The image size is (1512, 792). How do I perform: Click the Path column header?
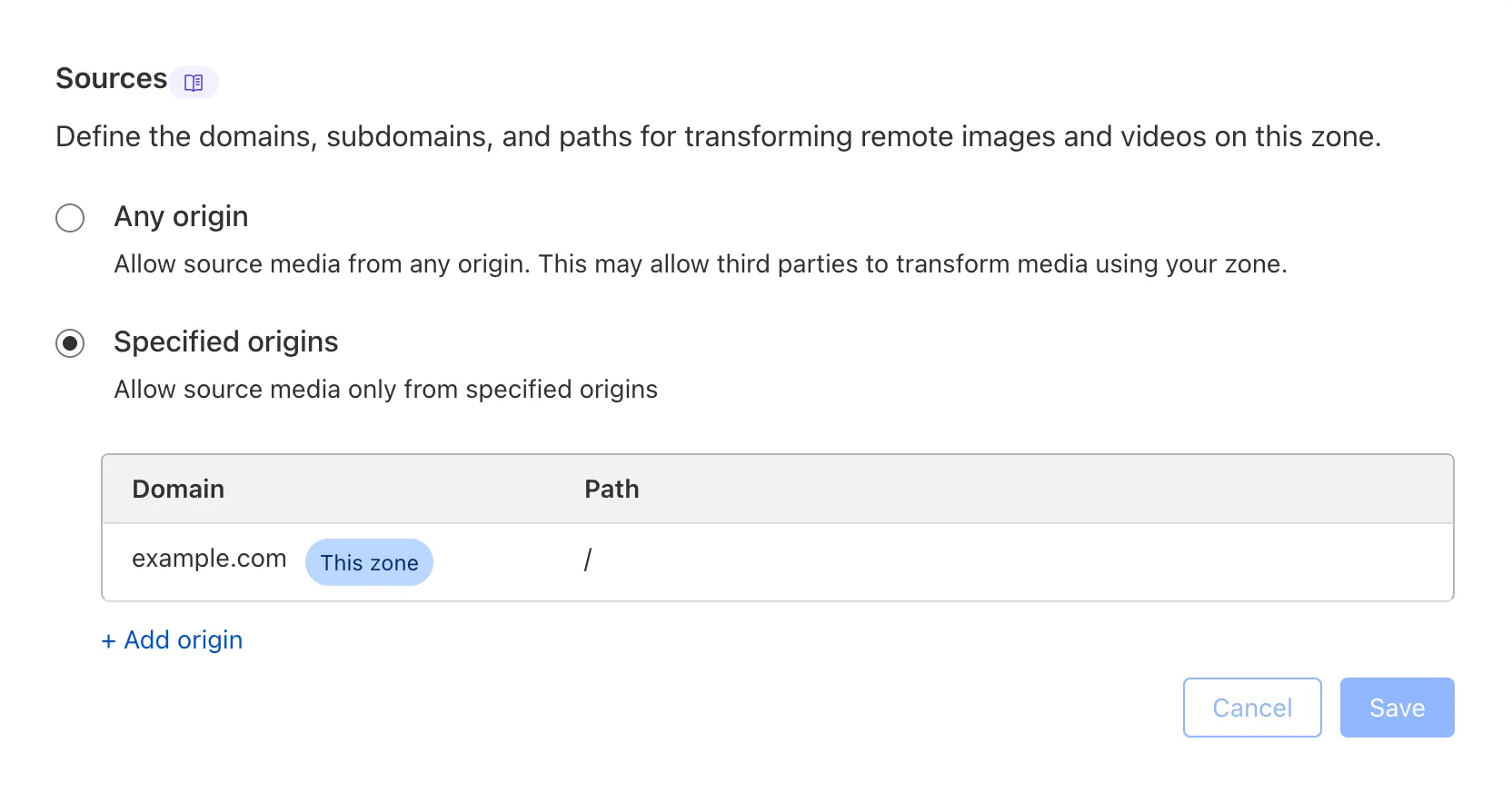611,489
